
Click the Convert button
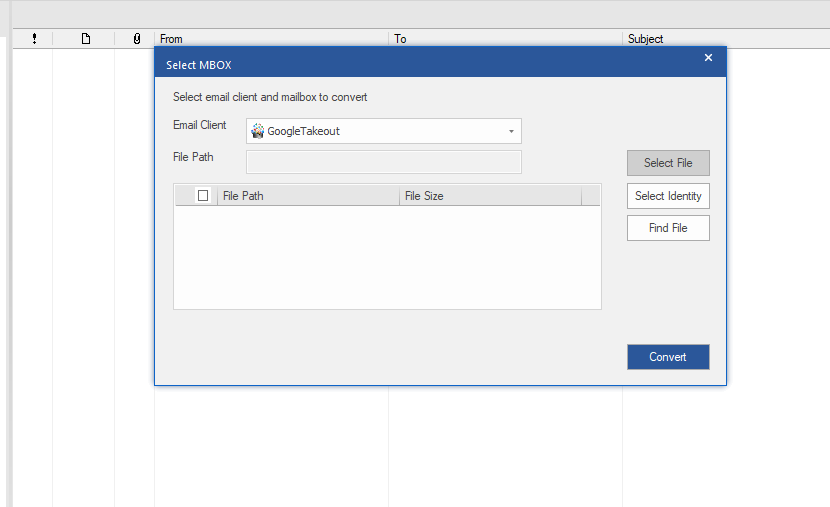coord(668,357)
